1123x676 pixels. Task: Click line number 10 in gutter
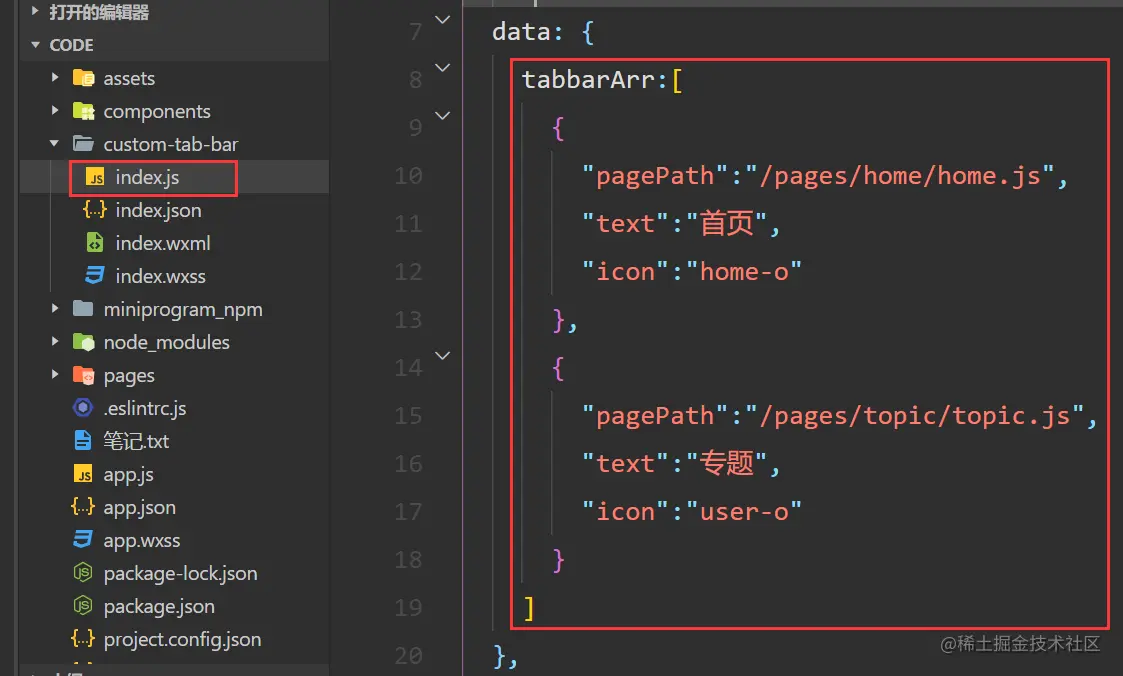coord(408,175)
